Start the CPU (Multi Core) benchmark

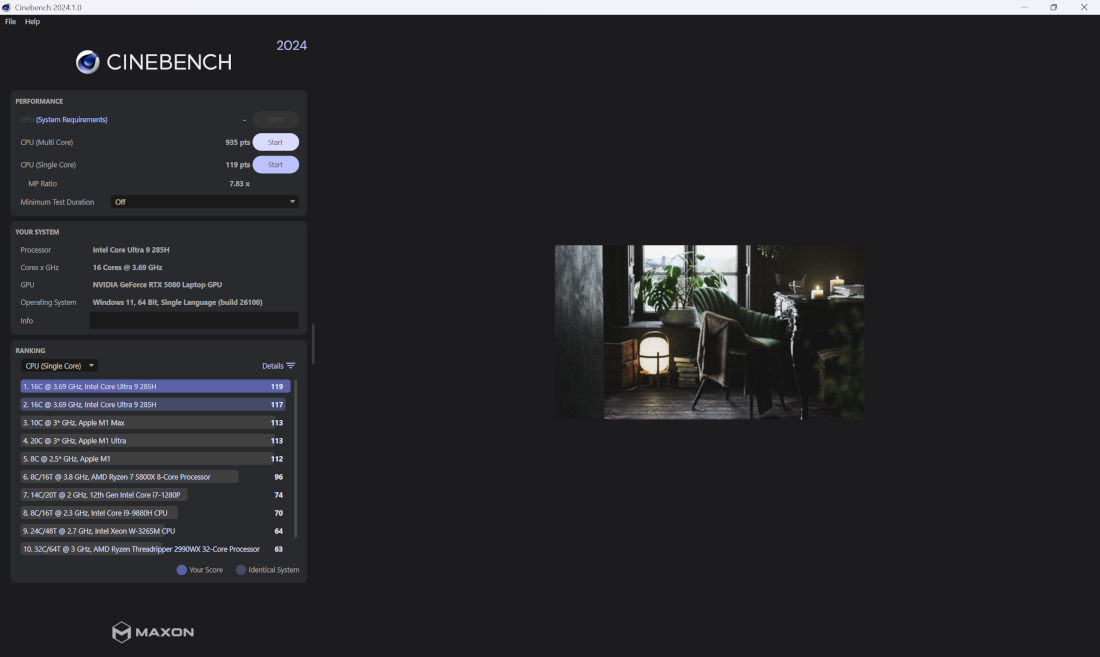275,142
